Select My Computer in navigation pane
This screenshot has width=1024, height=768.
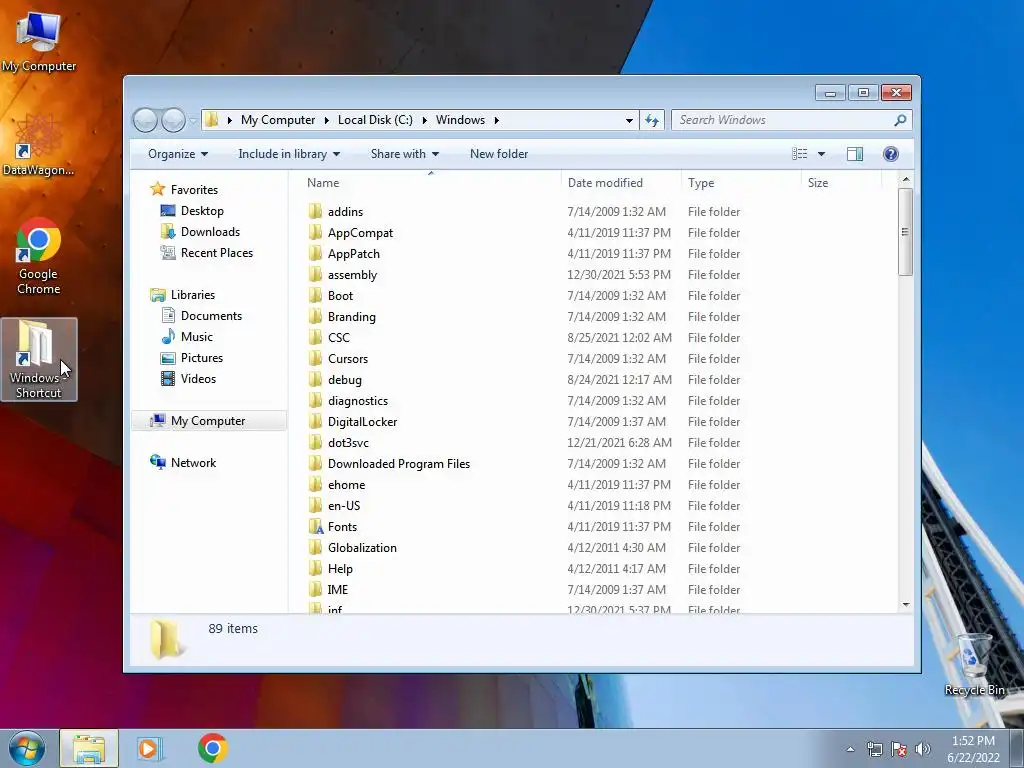209,421
